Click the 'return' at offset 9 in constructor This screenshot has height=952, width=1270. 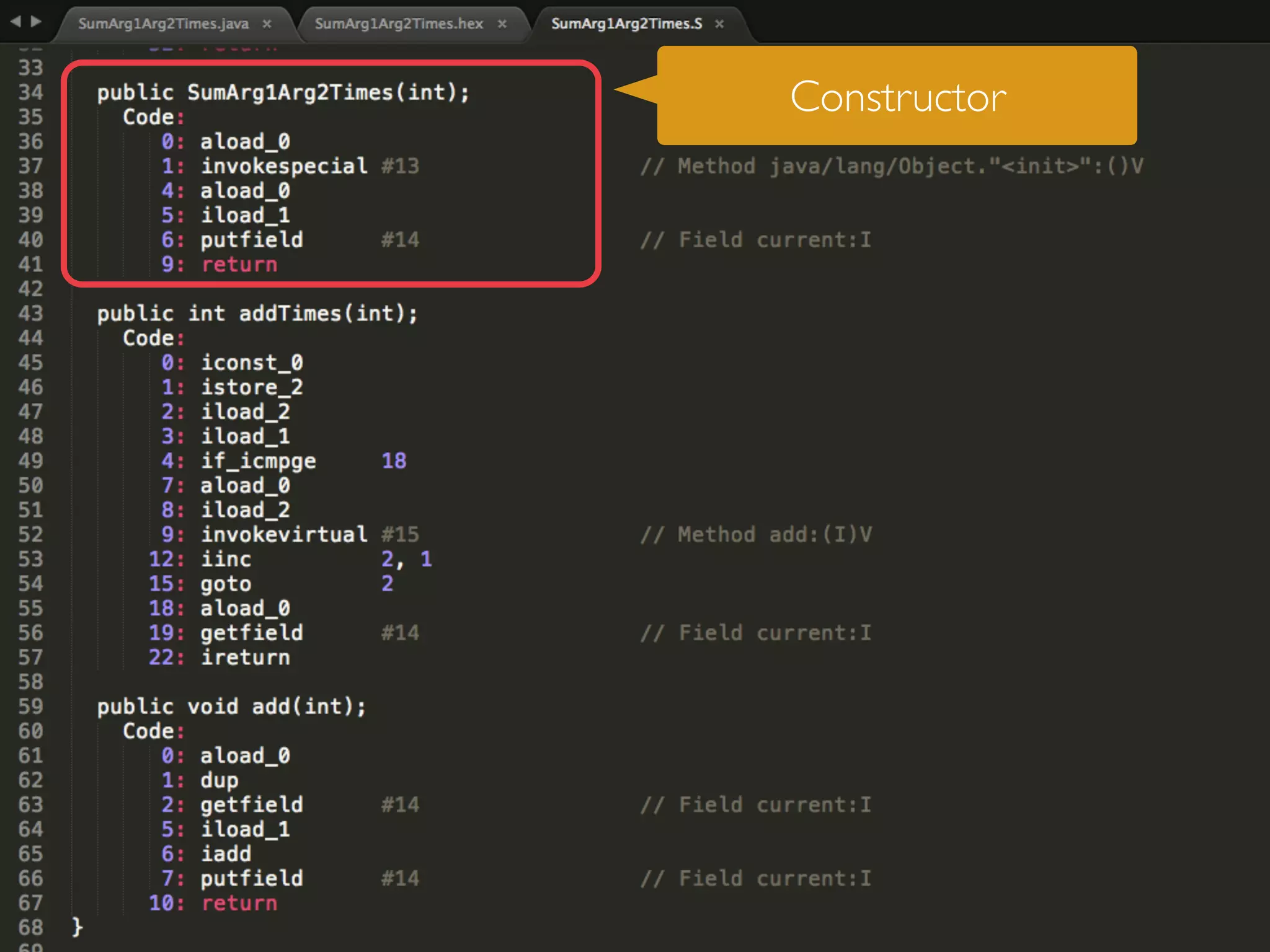(x=239, y=265)
